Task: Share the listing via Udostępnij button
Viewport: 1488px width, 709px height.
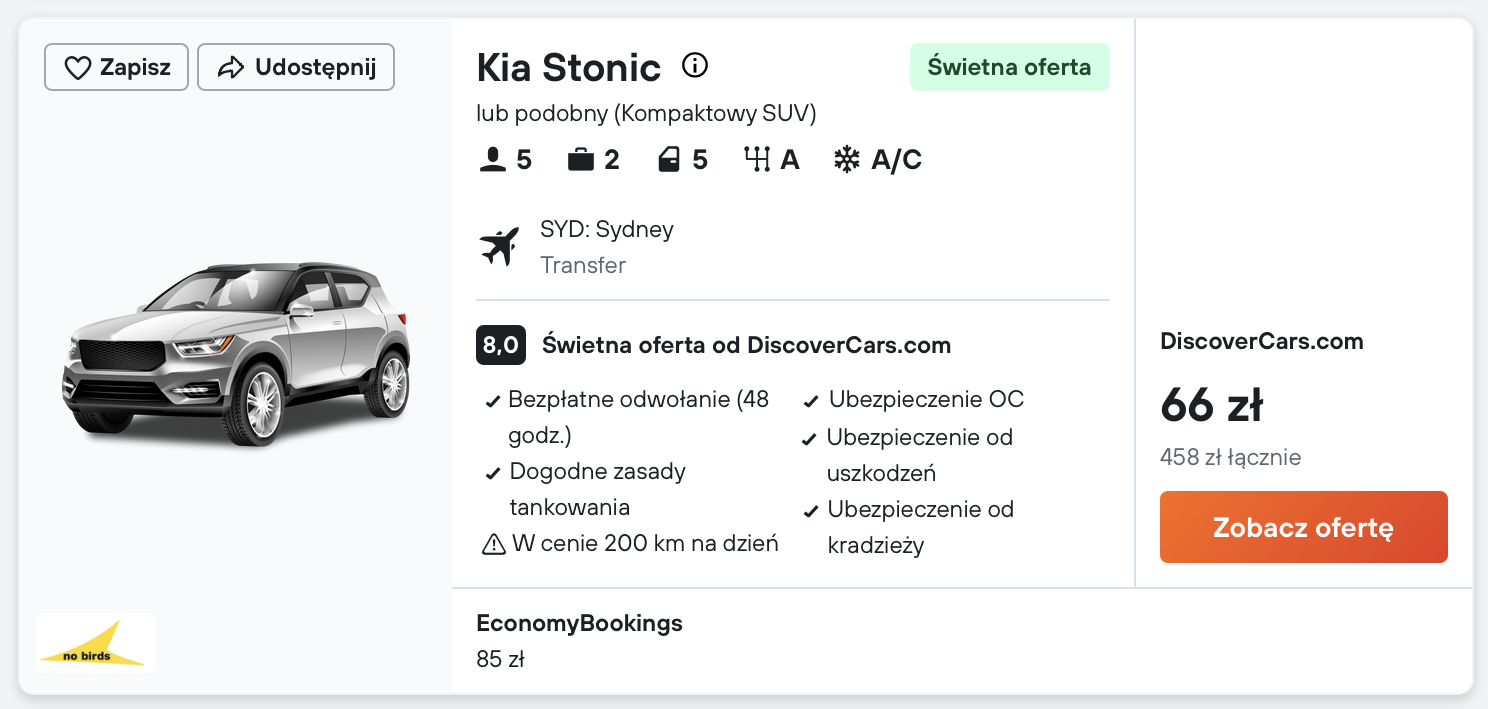Action: (x=296, y=68)
